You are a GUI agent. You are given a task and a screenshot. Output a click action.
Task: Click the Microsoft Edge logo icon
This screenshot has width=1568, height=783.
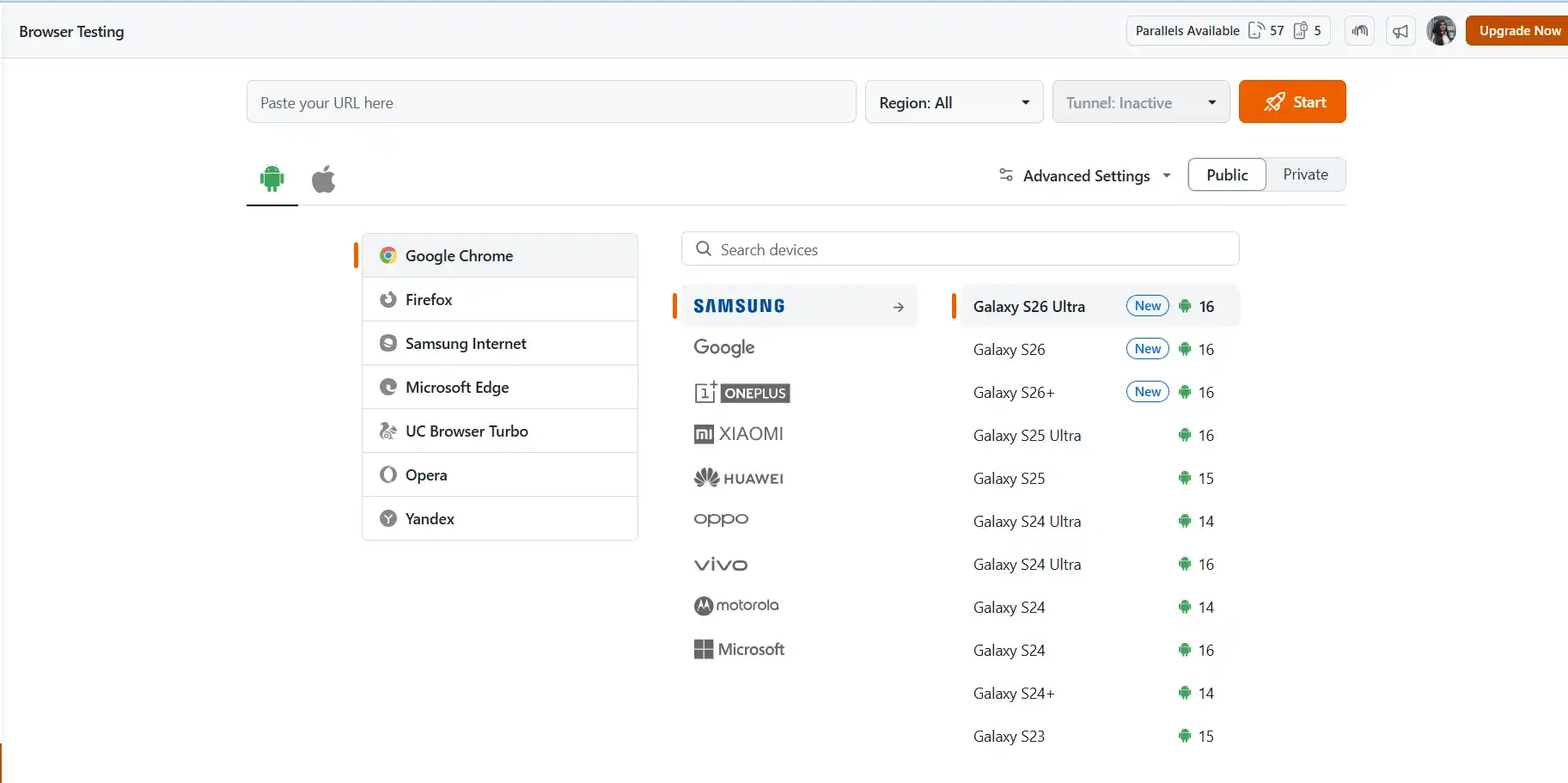coord(388,387)
